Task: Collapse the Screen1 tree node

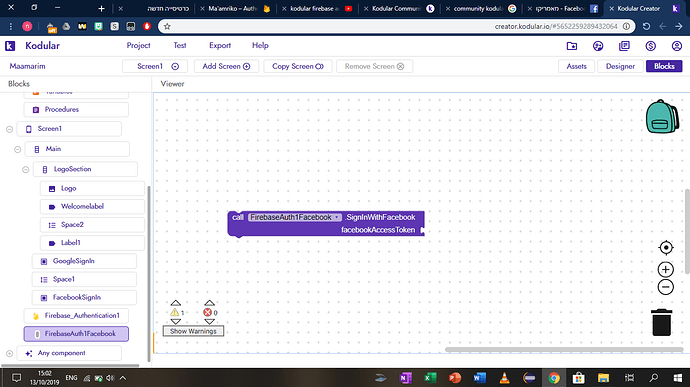Action: tap(9, 129)
